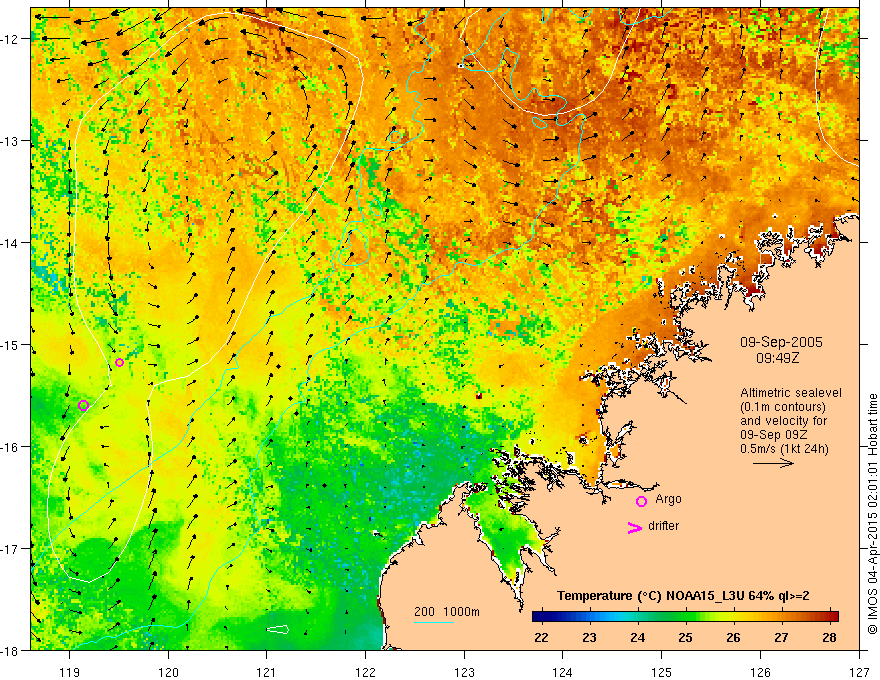Click the date label 09-Sep-2005
The height and width of the screenshot is (680, 880).
click(x=781, y=342)
